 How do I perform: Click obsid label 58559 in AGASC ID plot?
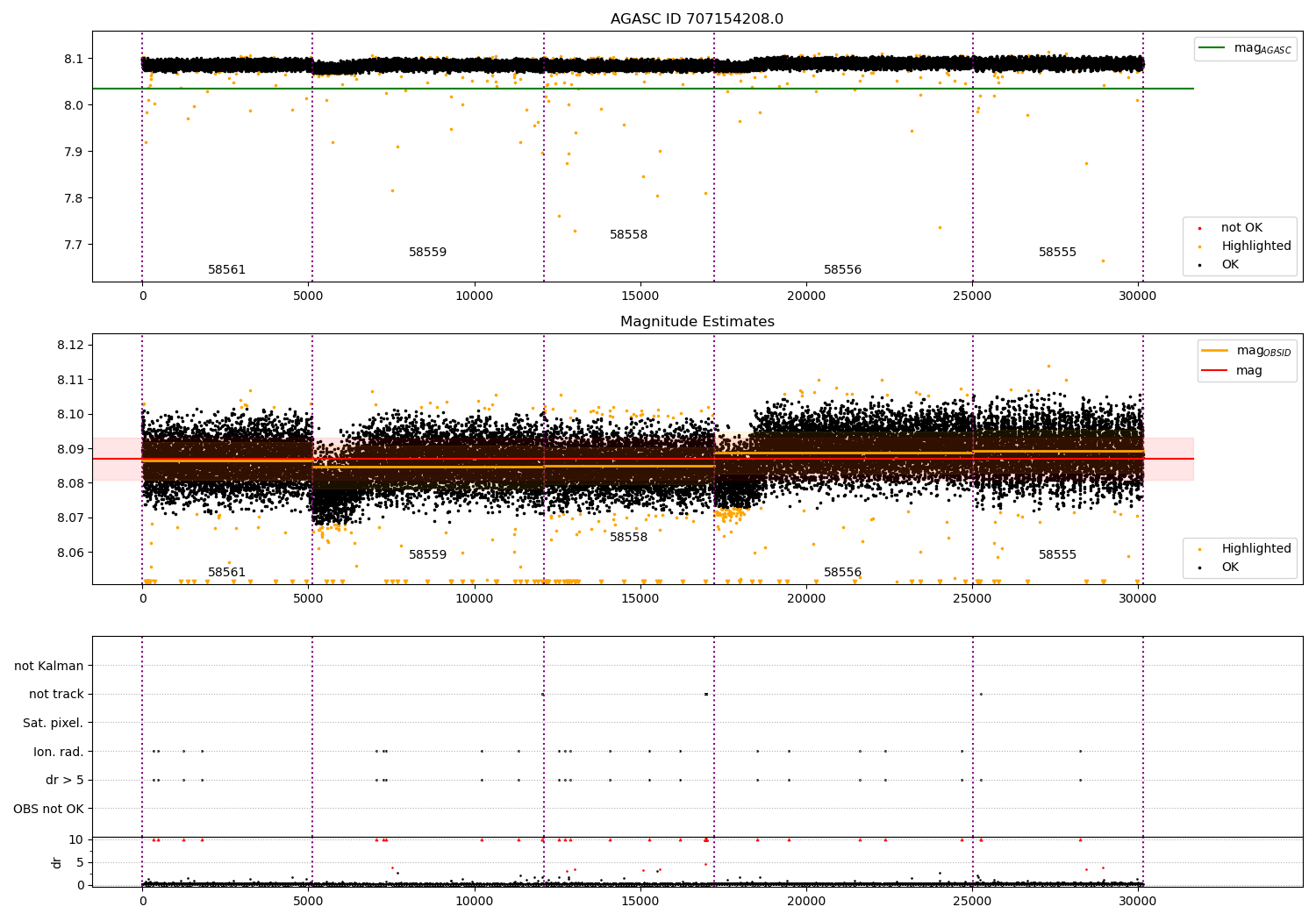coord(428,253)
